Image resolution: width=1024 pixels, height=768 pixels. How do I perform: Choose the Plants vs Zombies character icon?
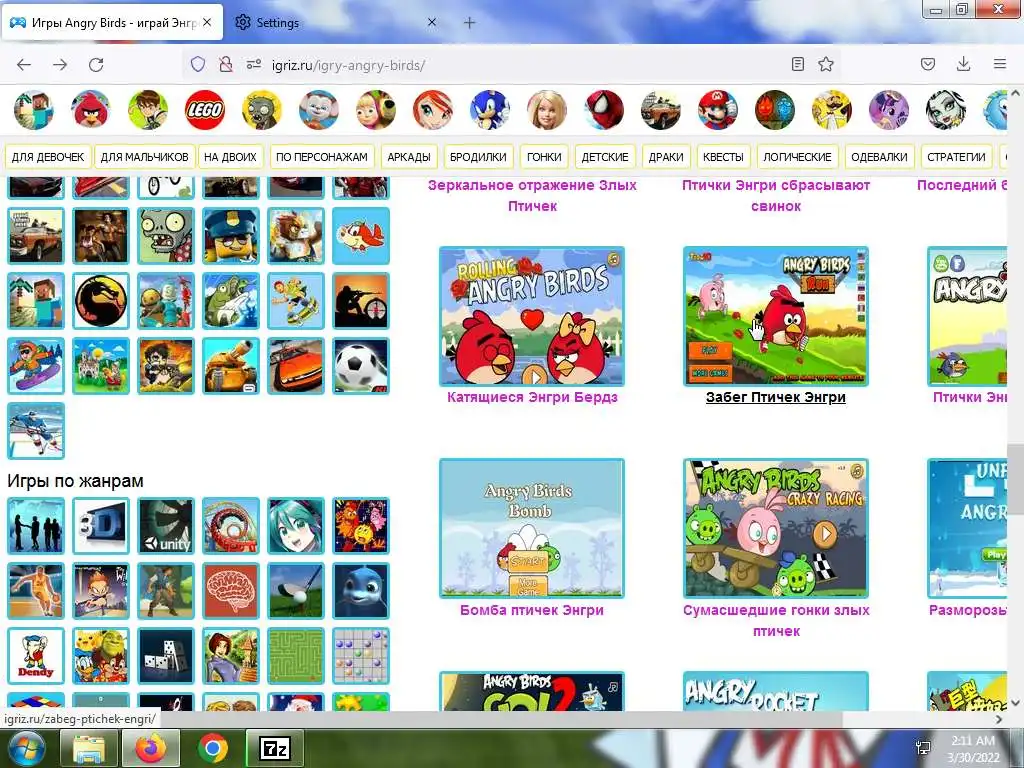(262, 110)
